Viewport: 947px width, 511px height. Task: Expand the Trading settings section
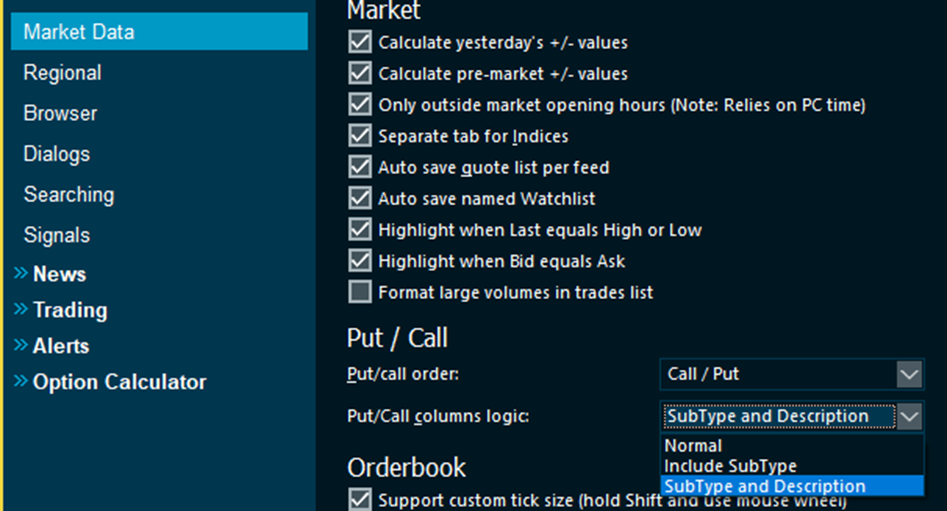point(69,310)
